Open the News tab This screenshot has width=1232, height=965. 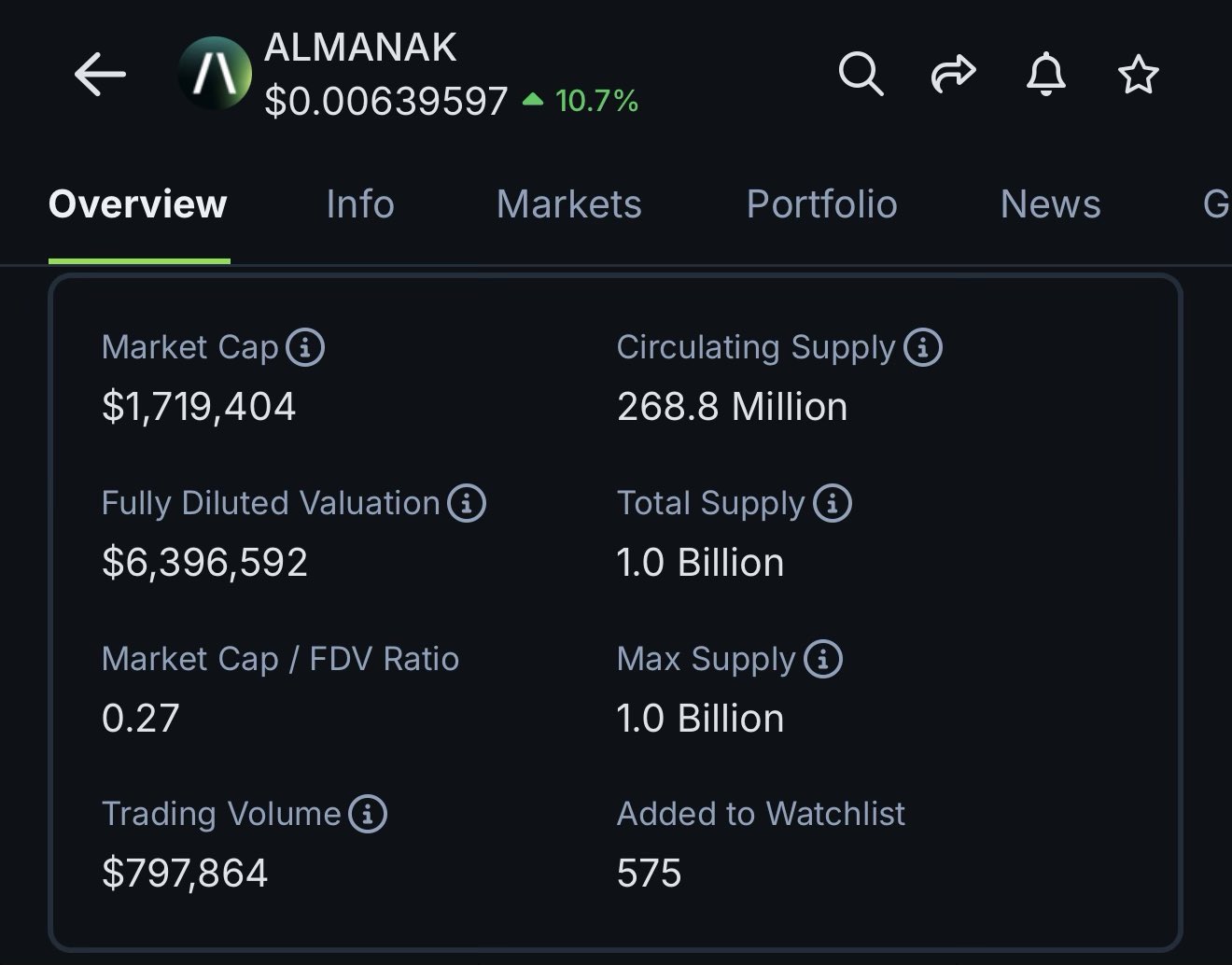tap(1050, 204)
